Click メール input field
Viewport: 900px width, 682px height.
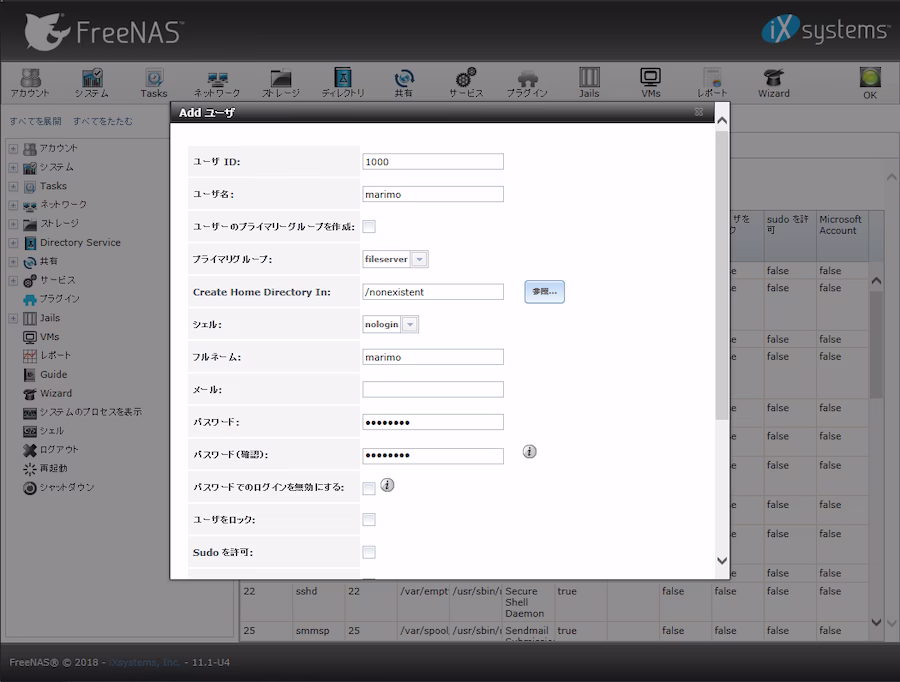point(433,389)
